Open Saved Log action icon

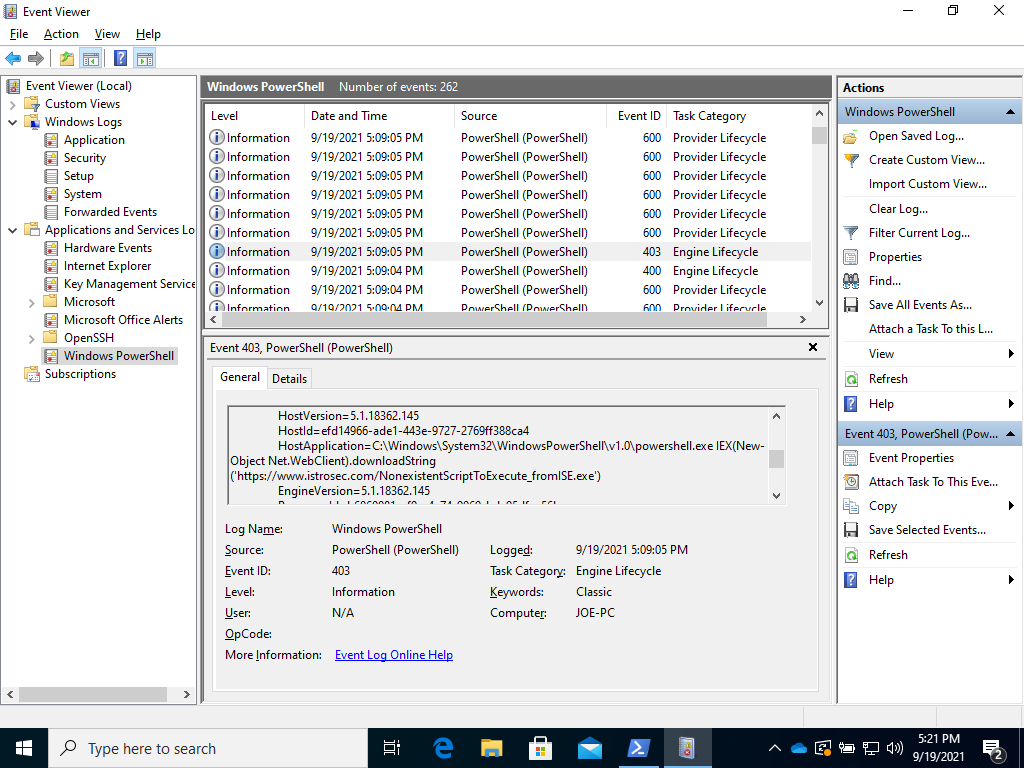tap(851, 136)
